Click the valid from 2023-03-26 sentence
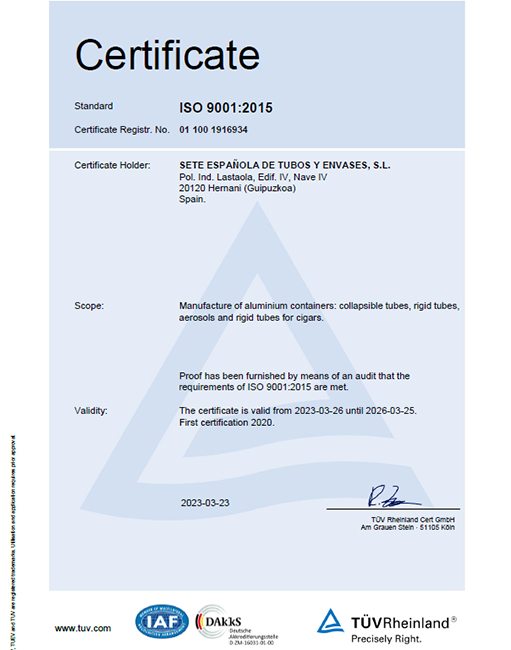Image resolution: width=511 pixels, height=650 pixels. coord(298,411)
